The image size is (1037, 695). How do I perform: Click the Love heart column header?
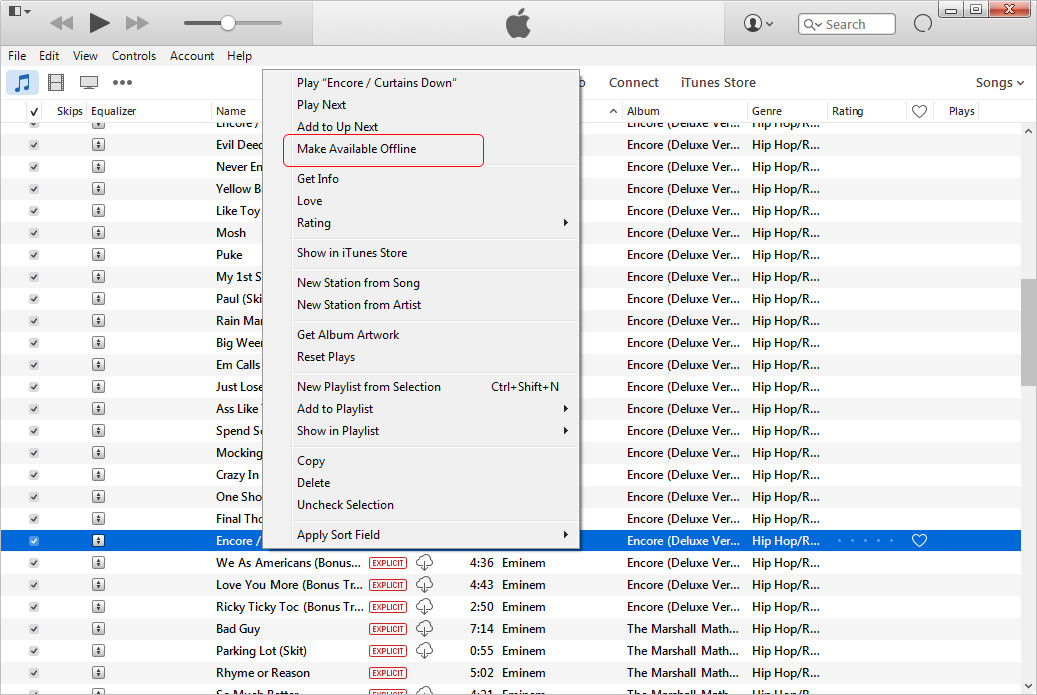coord(919,111)
